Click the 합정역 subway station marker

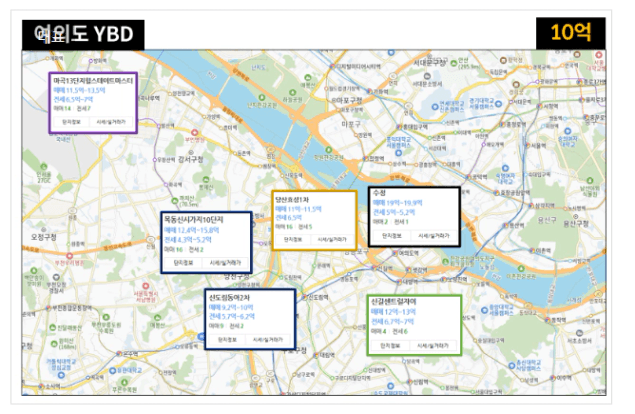[x=366, y=159]
